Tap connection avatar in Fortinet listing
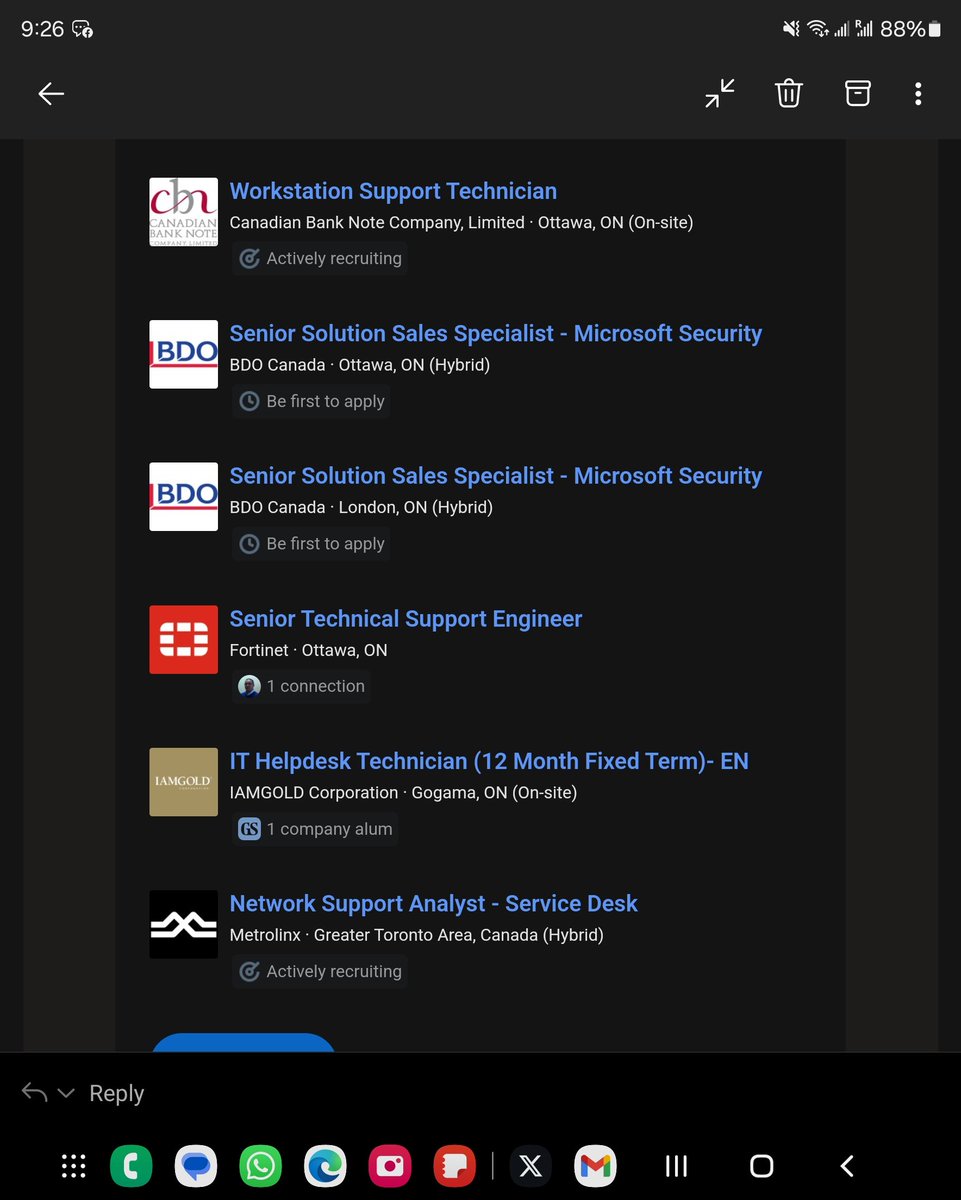This screenshot has width=961, height=1200. [x=249, y=686]
